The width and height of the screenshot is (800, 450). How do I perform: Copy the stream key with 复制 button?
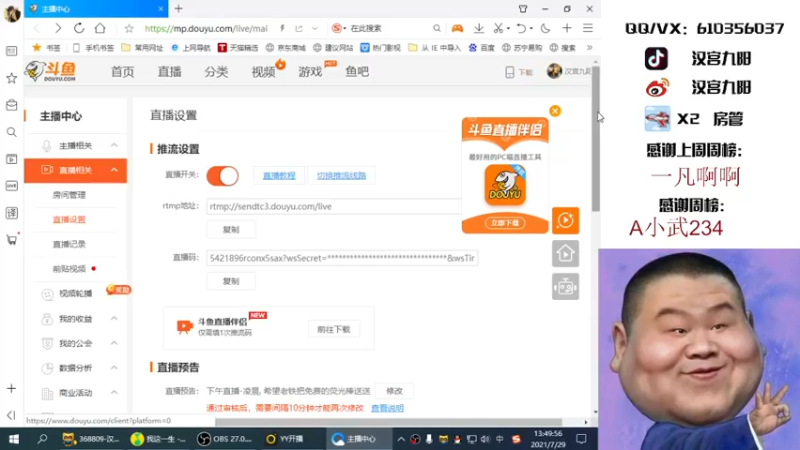pos(231,281)
